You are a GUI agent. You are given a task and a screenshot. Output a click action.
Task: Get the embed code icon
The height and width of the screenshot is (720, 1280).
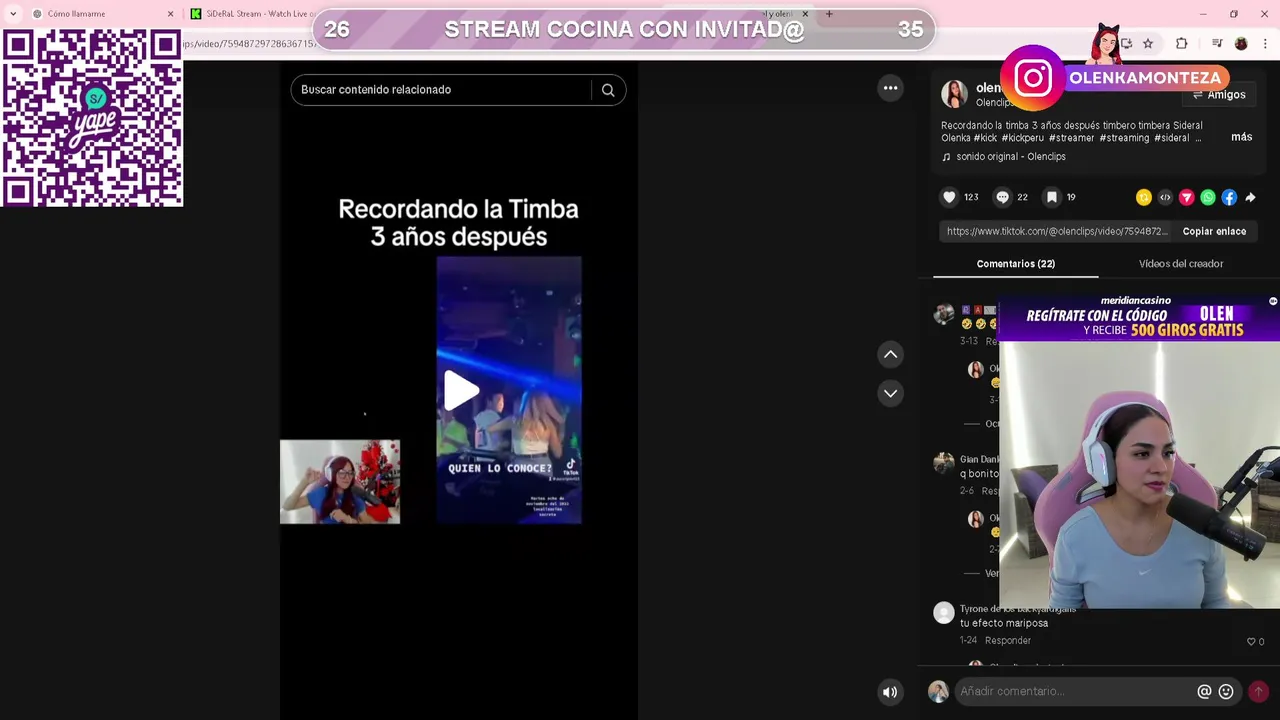1165,197
